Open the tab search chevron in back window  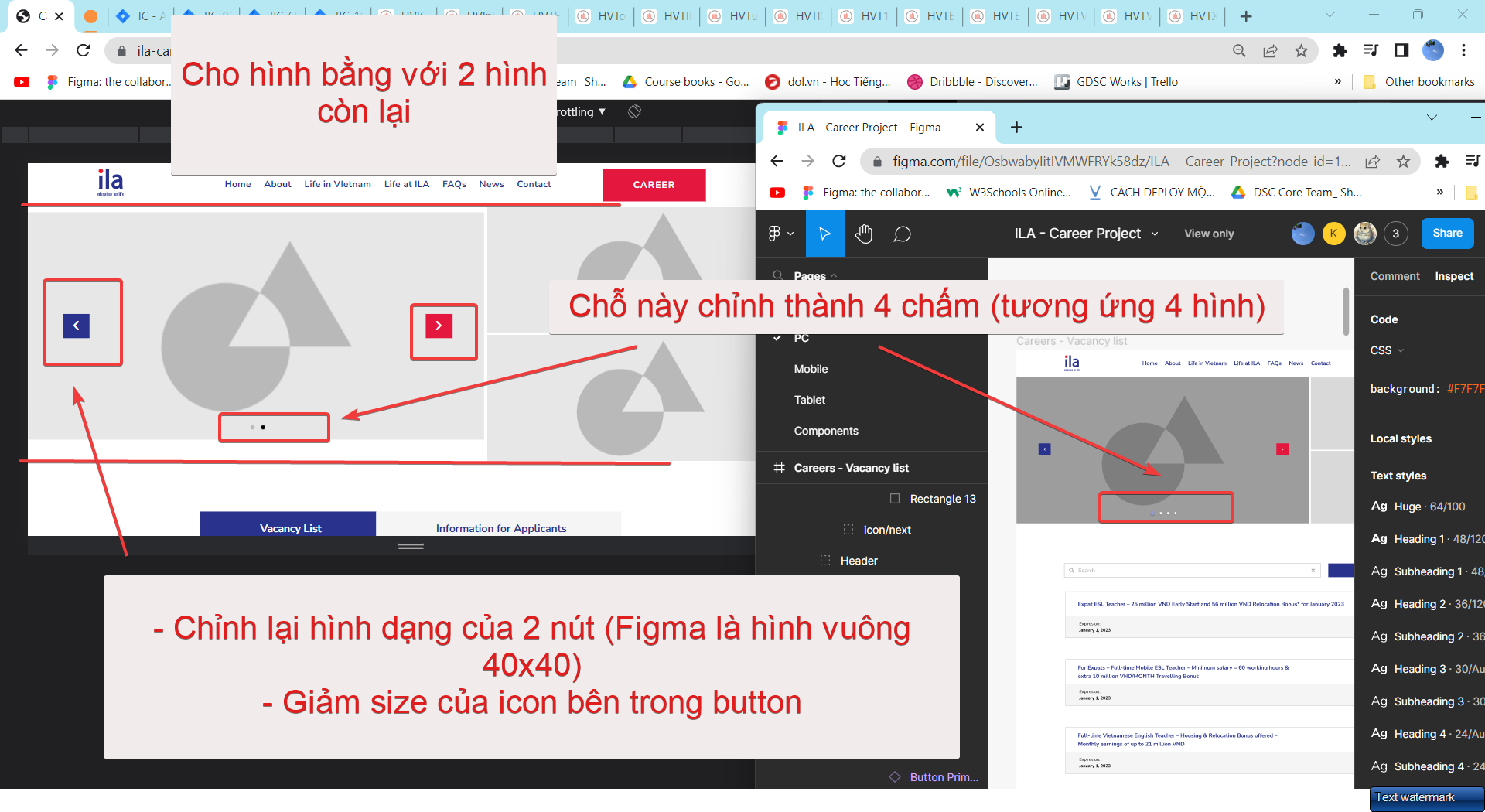[1330, 14]
